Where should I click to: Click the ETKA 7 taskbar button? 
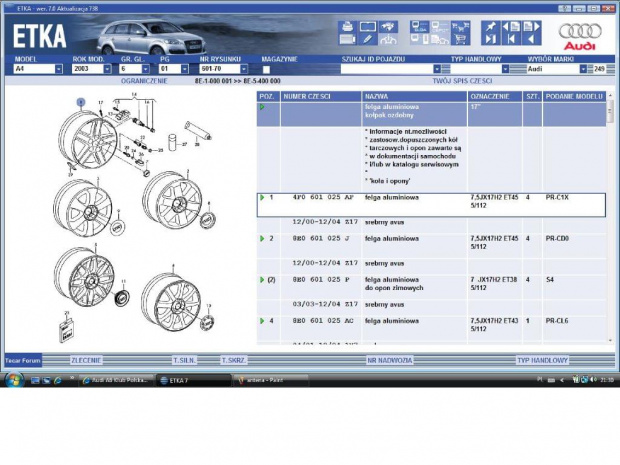point(193,380)
